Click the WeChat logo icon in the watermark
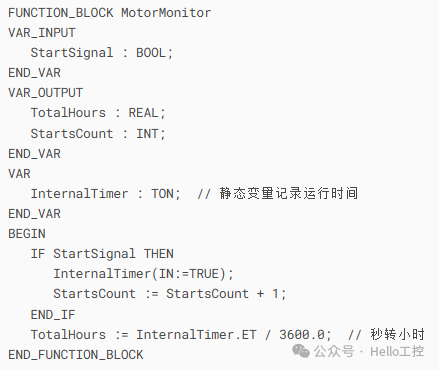 301,352
